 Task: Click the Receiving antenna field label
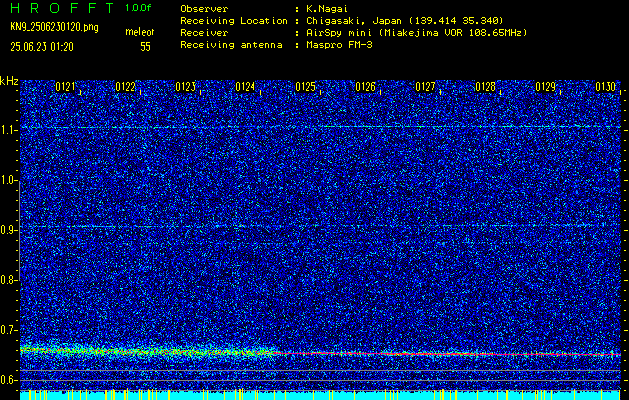coord(231,45)
